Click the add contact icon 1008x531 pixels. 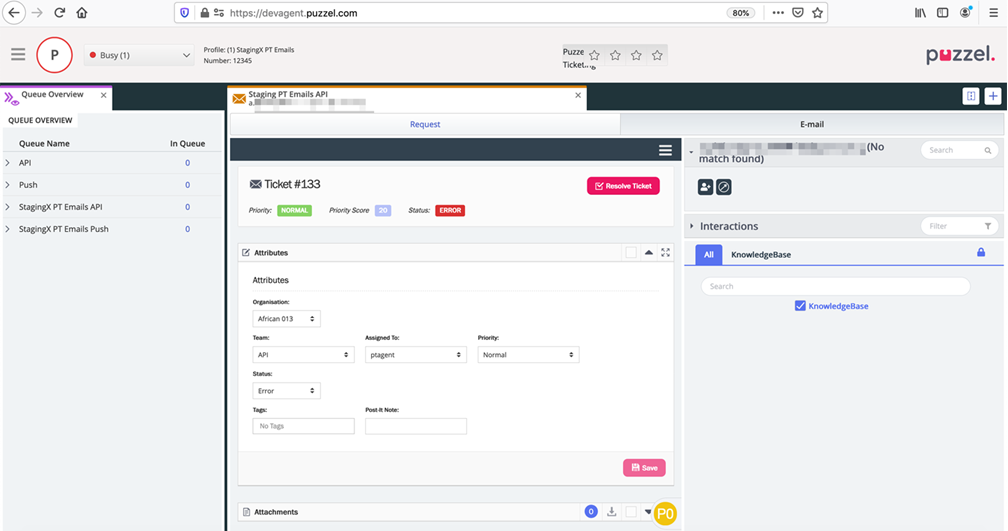[706, 187]
